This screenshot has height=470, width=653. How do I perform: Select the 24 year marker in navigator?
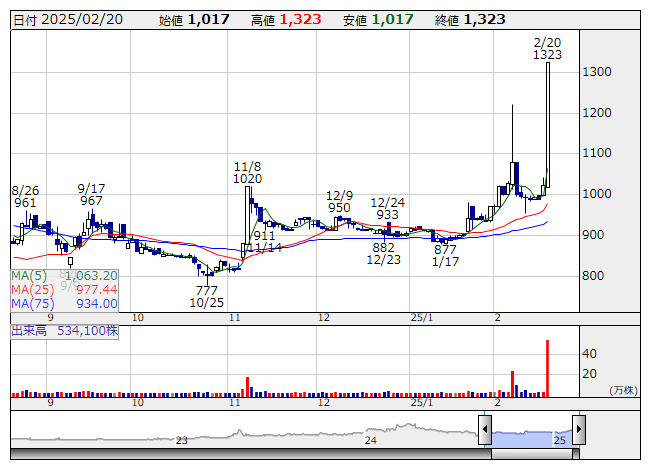pos(370,440)
